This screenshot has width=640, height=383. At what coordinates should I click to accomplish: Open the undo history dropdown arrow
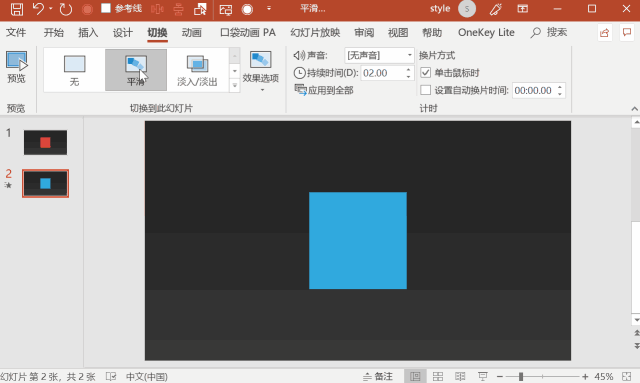51,9
